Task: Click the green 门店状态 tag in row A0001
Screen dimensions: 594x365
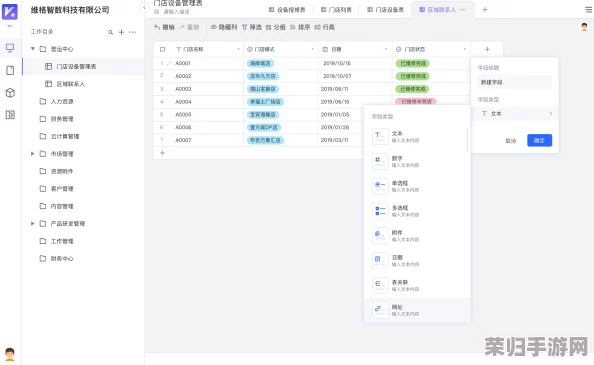Action: tap(413, 63)
